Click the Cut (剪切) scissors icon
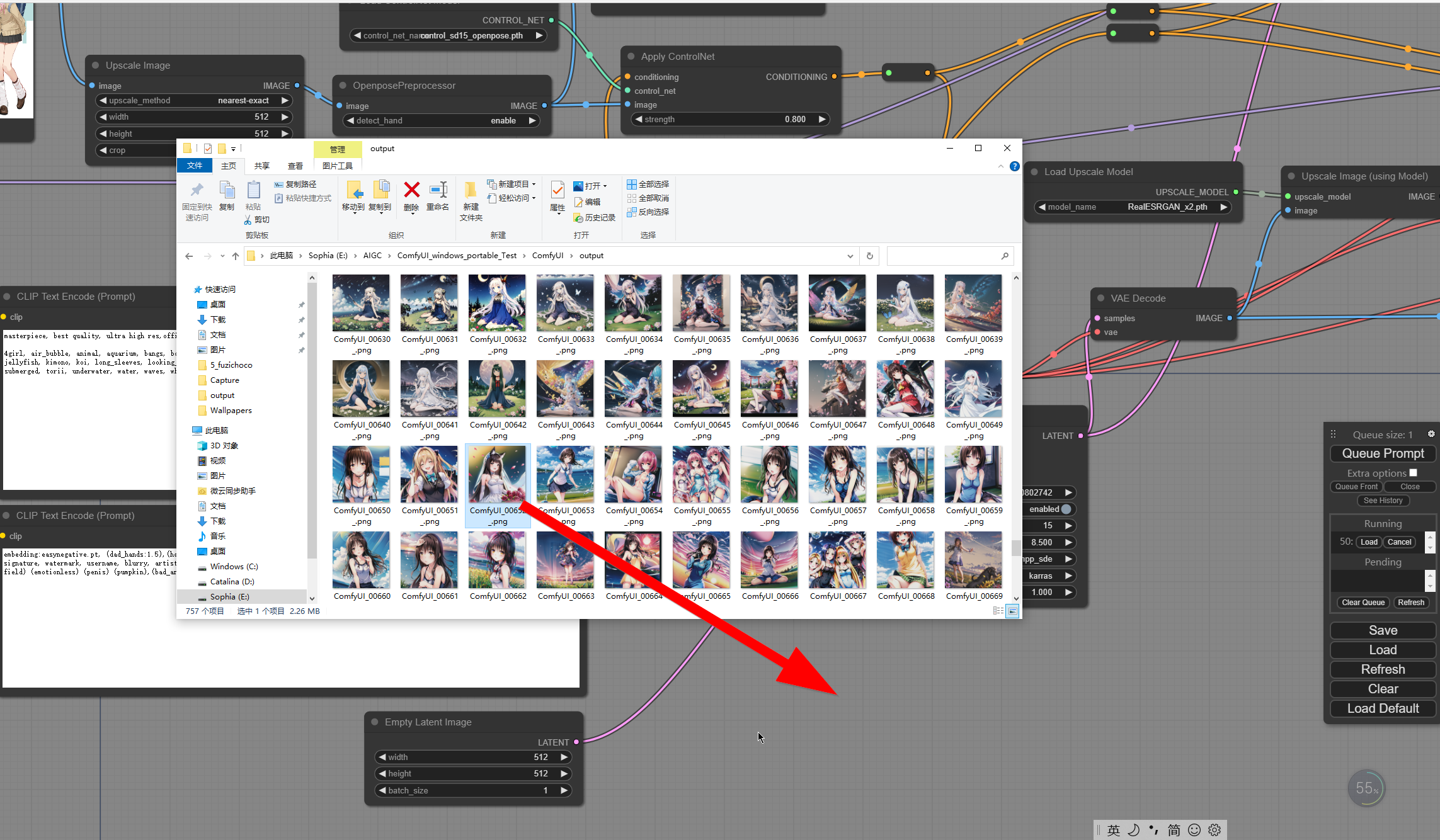 (x=248, y=220)
